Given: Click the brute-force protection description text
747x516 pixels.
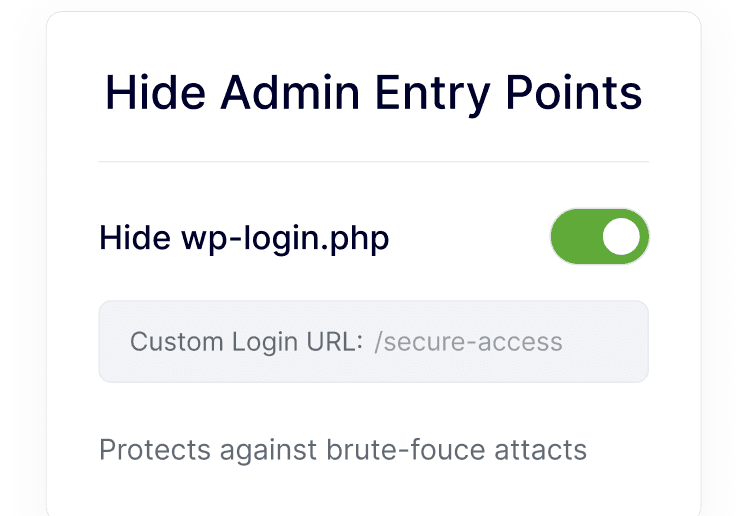Looking at the screenshot, I should 342,449.
